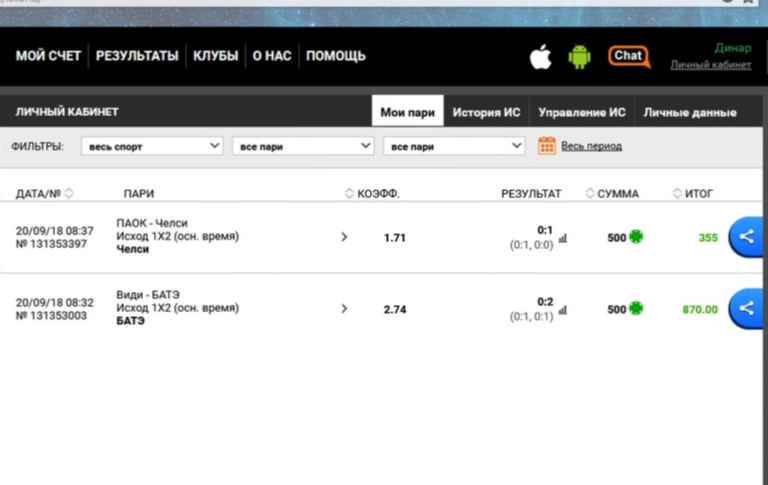Sort by ДАТА/№ column arrows

point(69,194)
